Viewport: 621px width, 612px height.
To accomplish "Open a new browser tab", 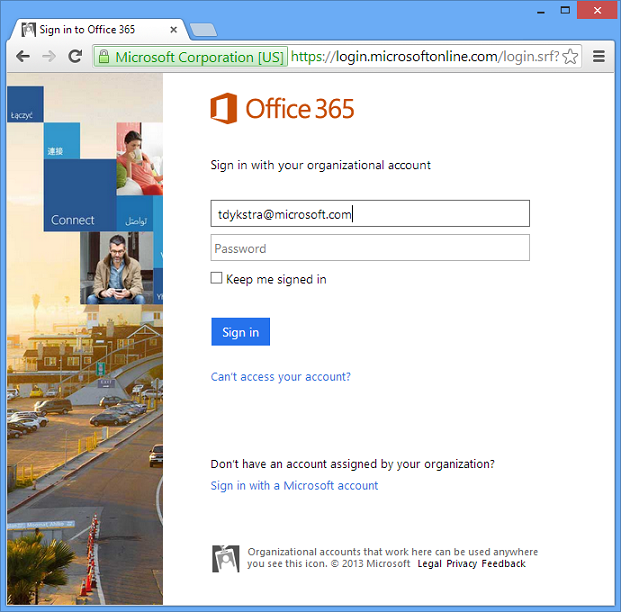I will 203,30.
